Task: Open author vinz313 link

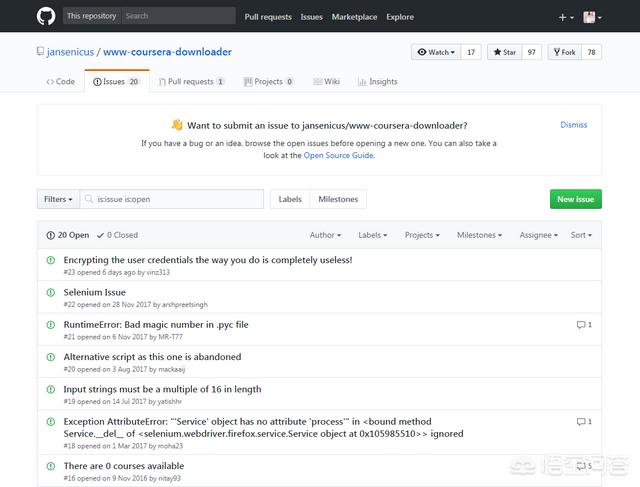Action: pos(158,272)
